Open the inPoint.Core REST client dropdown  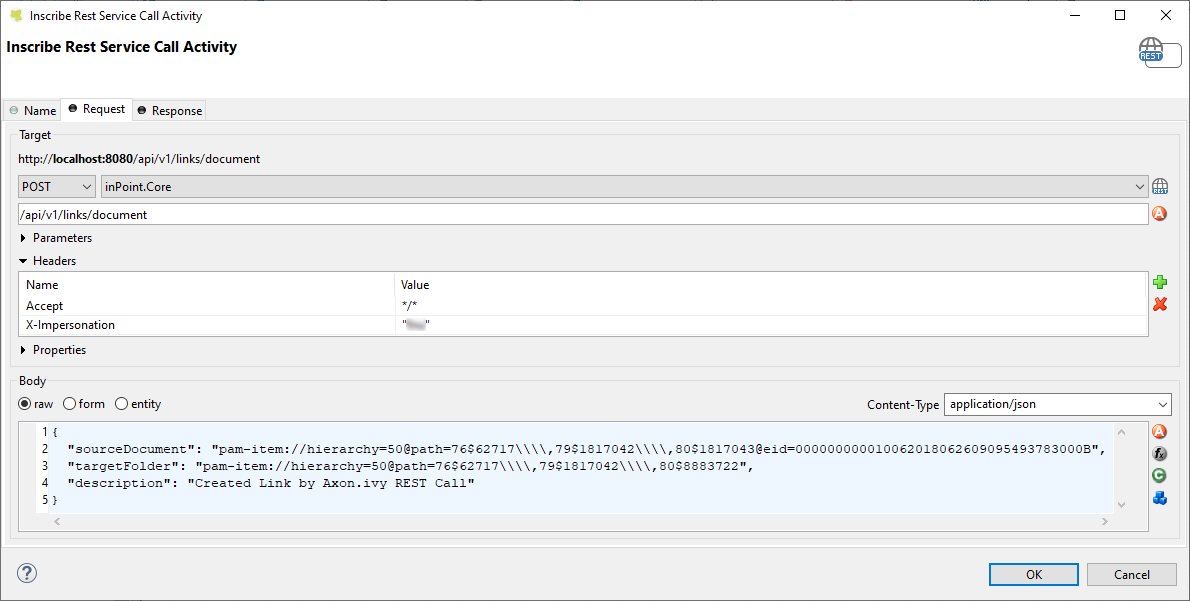pos(625,187)
